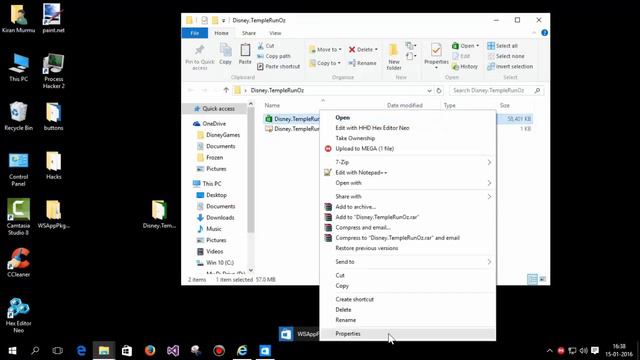640x360 pixels.
Task: Switch to the Share ribbon tab
Action: point(249,33)
